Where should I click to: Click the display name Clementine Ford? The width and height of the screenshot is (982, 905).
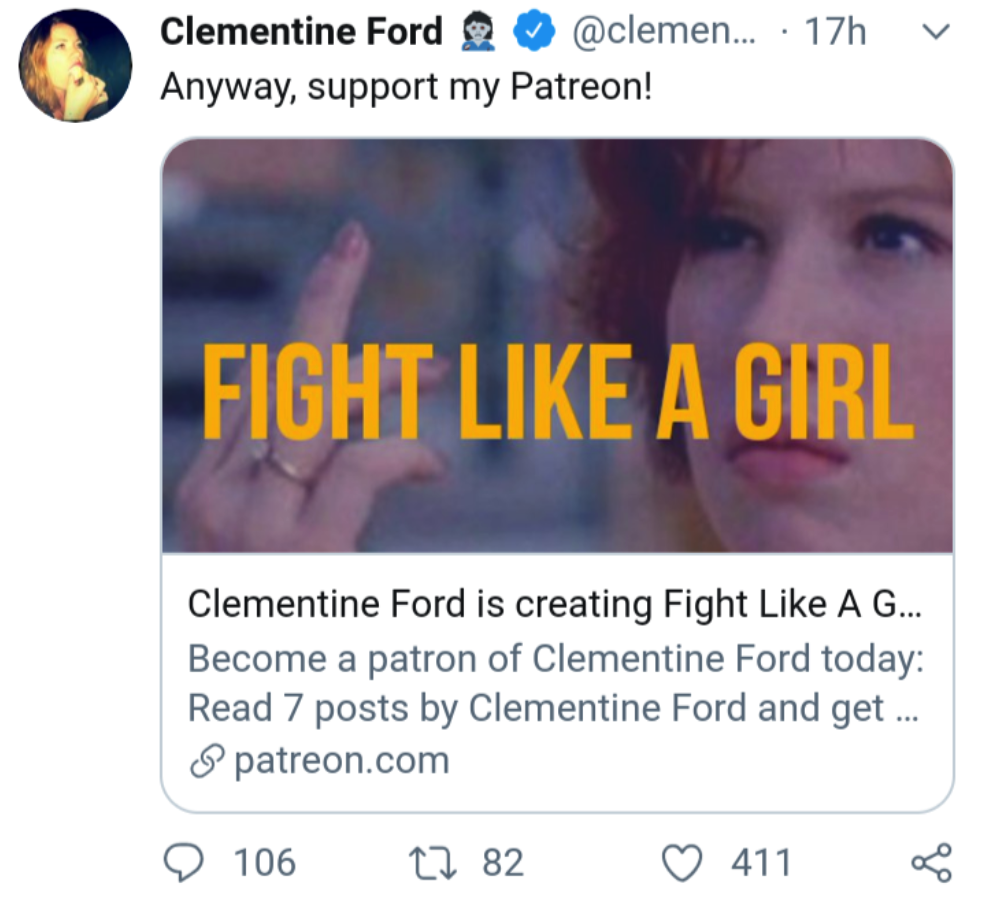(300, 33)
